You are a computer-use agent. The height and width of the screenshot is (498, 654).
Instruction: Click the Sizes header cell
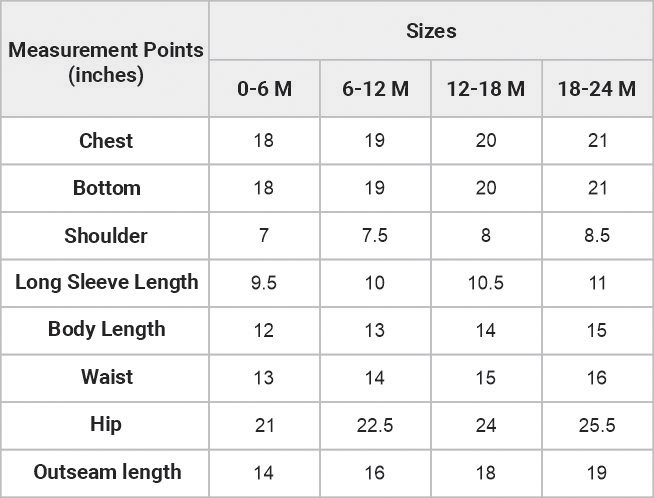431,30
